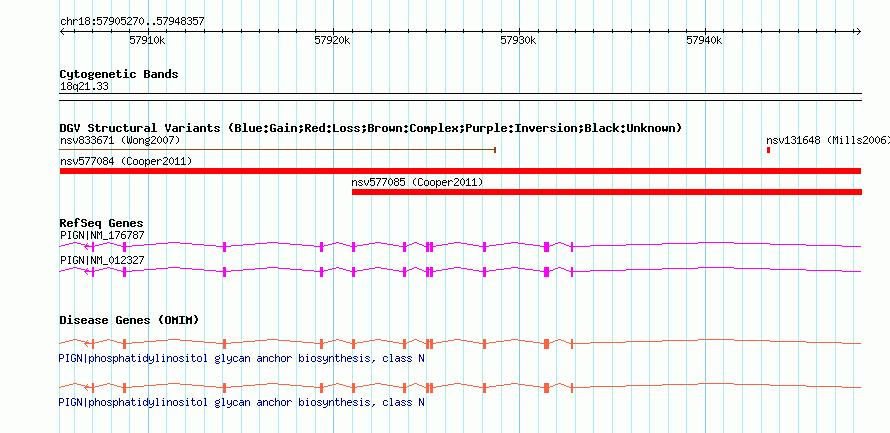Click the RefSeq Genes track title
The height and width of the screenshot is (433, 890).
102,223
